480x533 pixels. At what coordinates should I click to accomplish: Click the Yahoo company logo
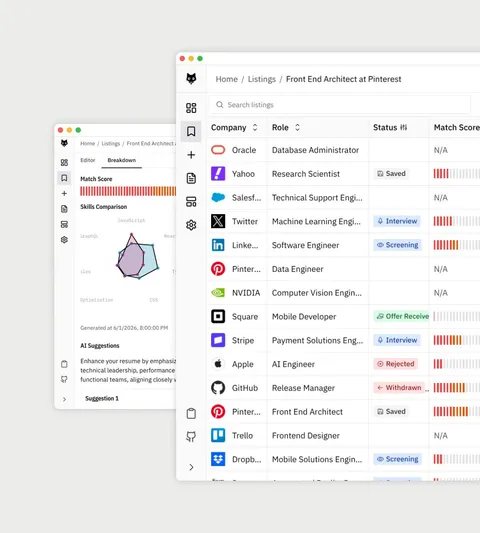pos(218,174)
